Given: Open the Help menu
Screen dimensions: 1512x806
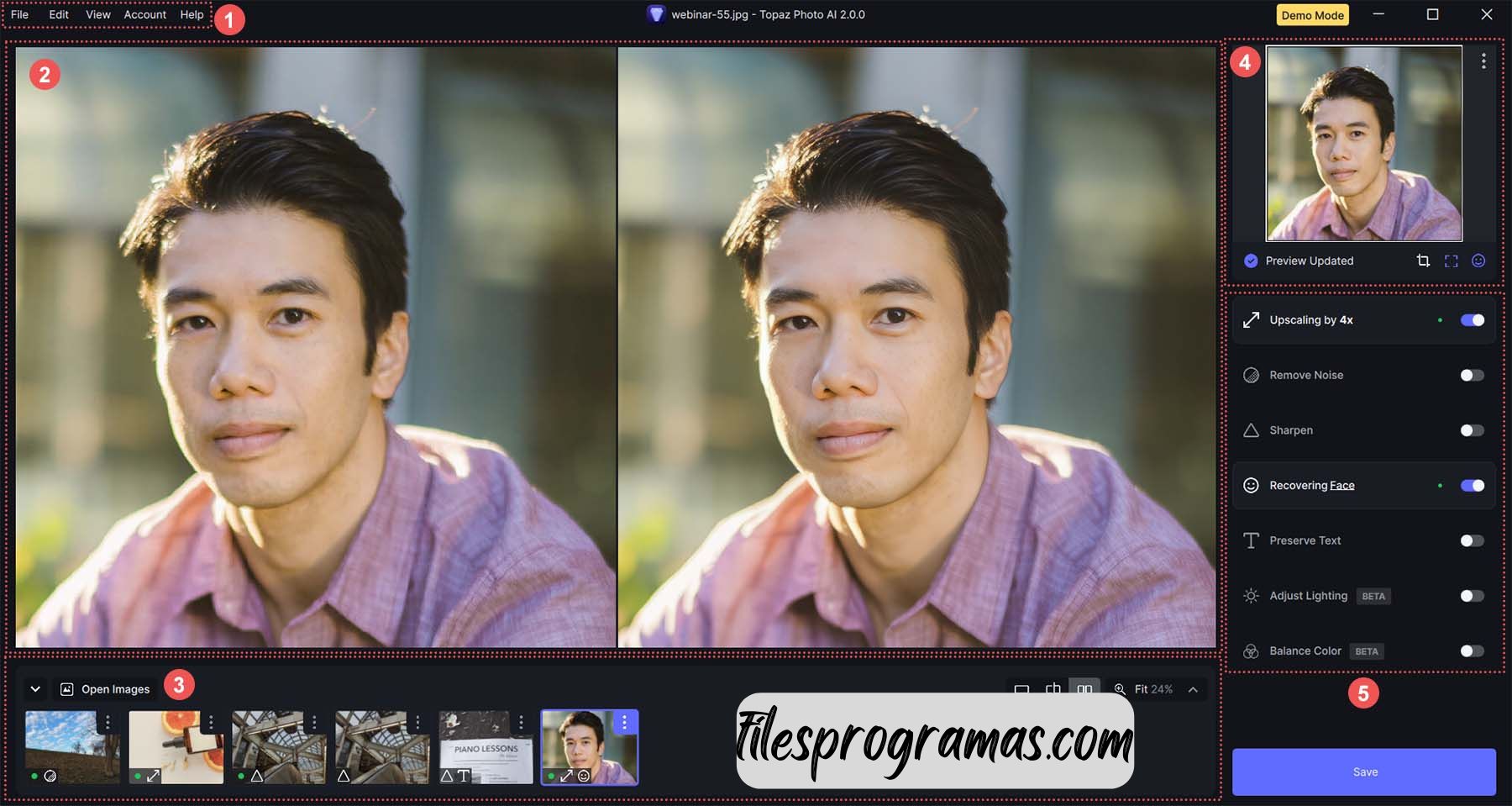Looking at the screenshot, I should (x=192, y=14).
